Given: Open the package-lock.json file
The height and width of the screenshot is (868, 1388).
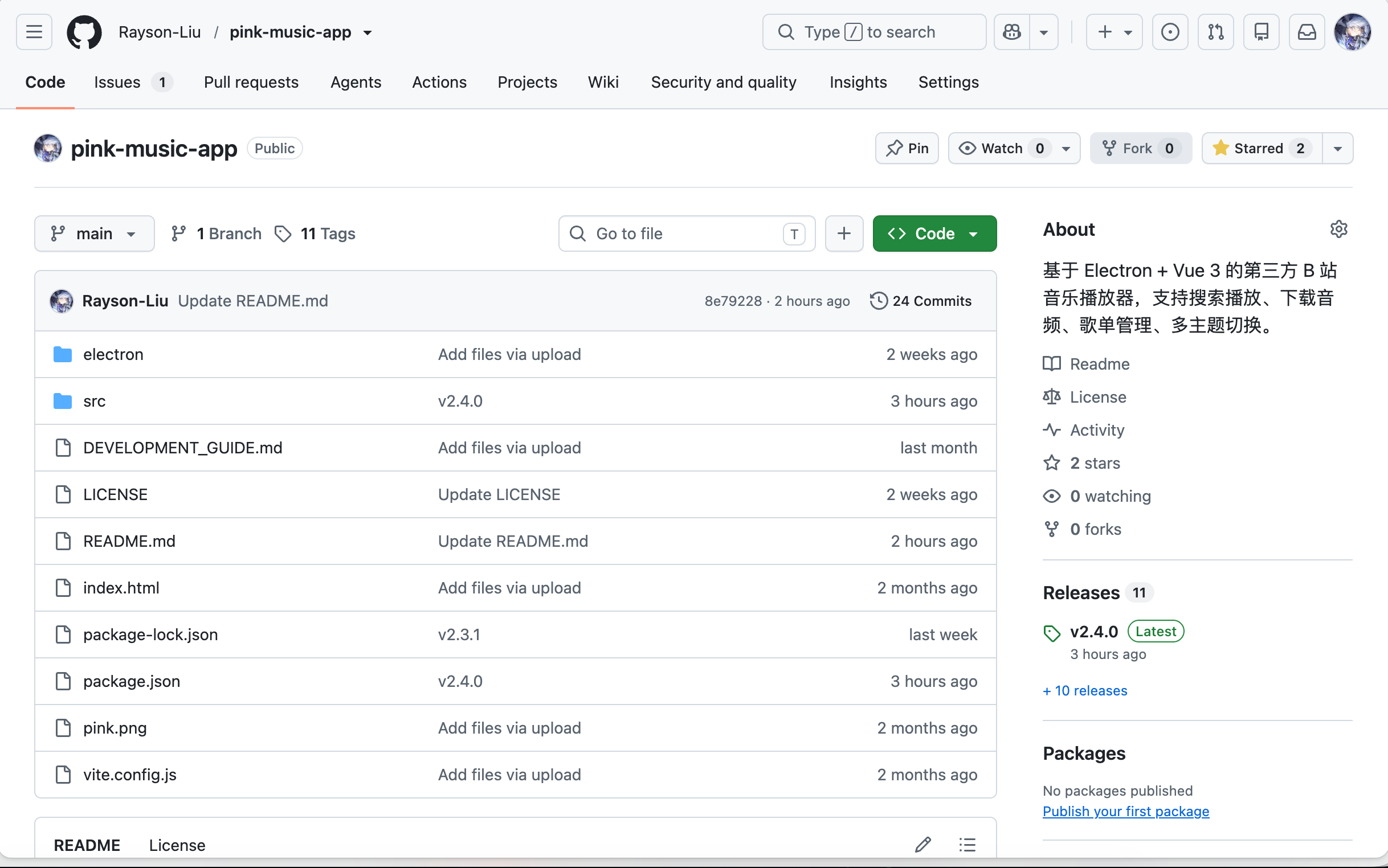Looking at the screenshot, I should 150,634.
